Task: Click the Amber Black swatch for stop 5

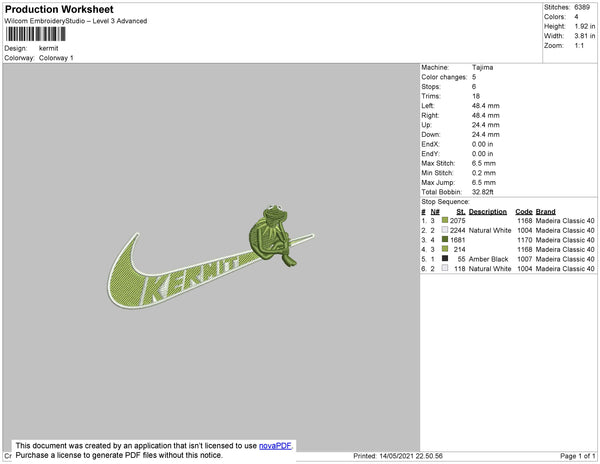Action: point(445,259)
